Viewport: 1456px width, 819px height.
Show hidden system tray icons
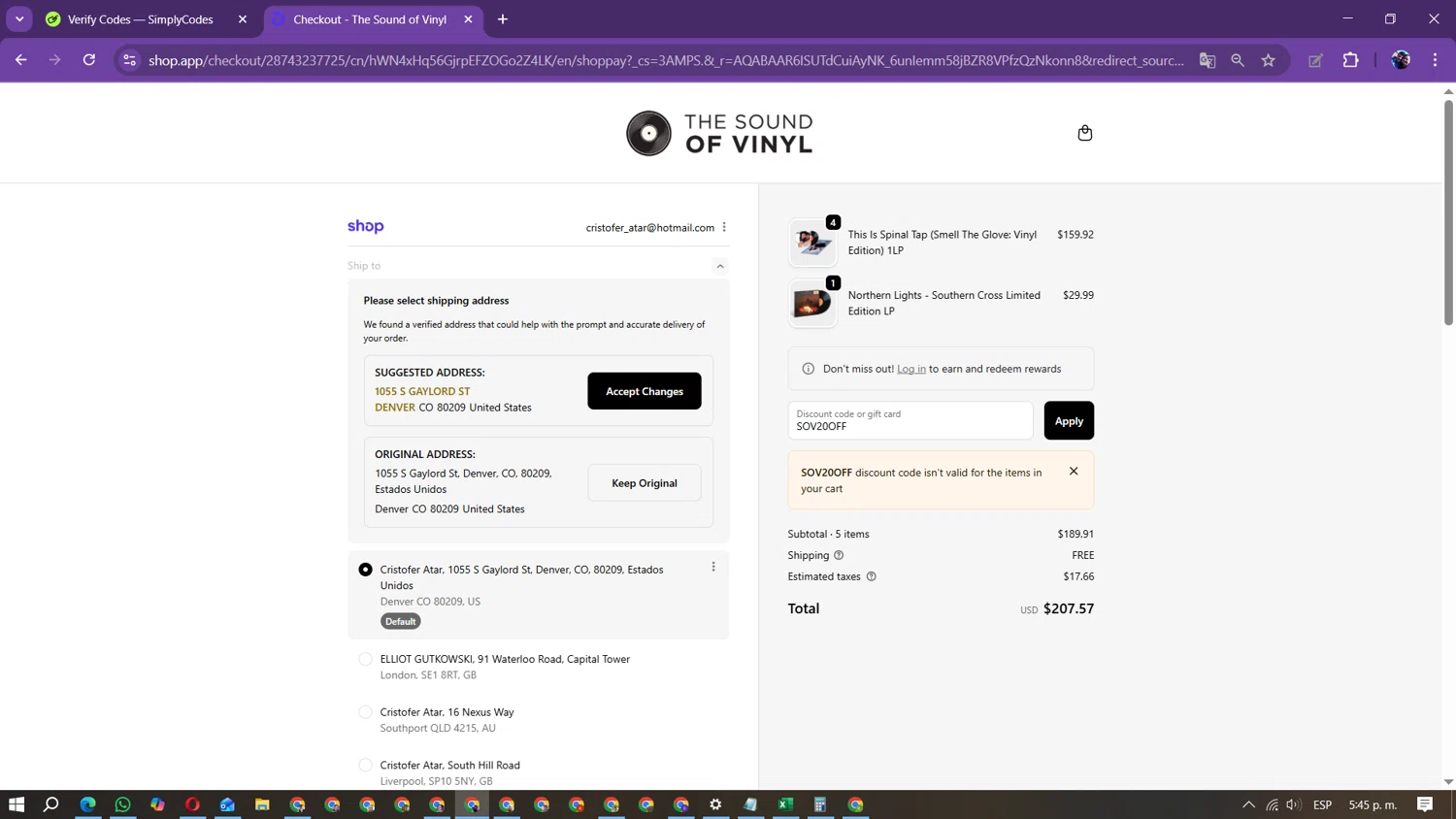point(1248,804)
